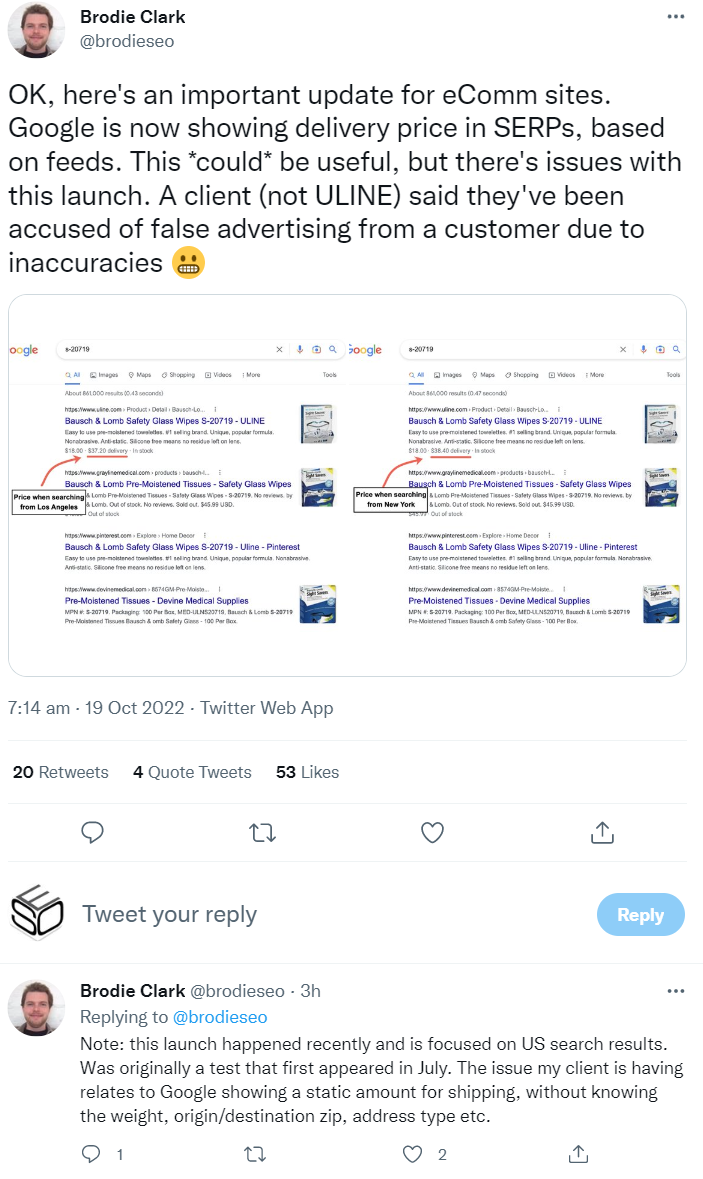Screen dimensions: 703x1179
Task: Click the reply icon on the main tweet
Action: click(92, 831)
